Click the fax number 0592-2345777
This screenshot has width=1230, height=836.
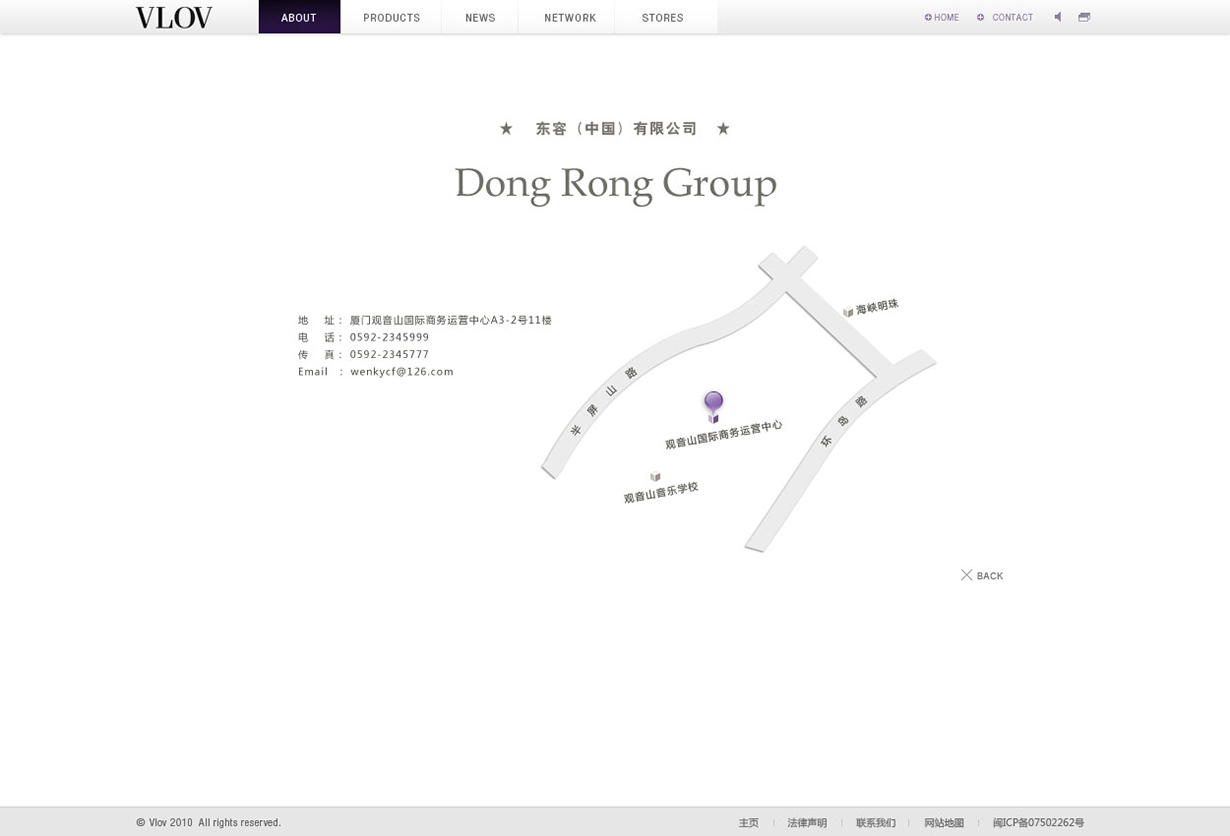(389, 354)
